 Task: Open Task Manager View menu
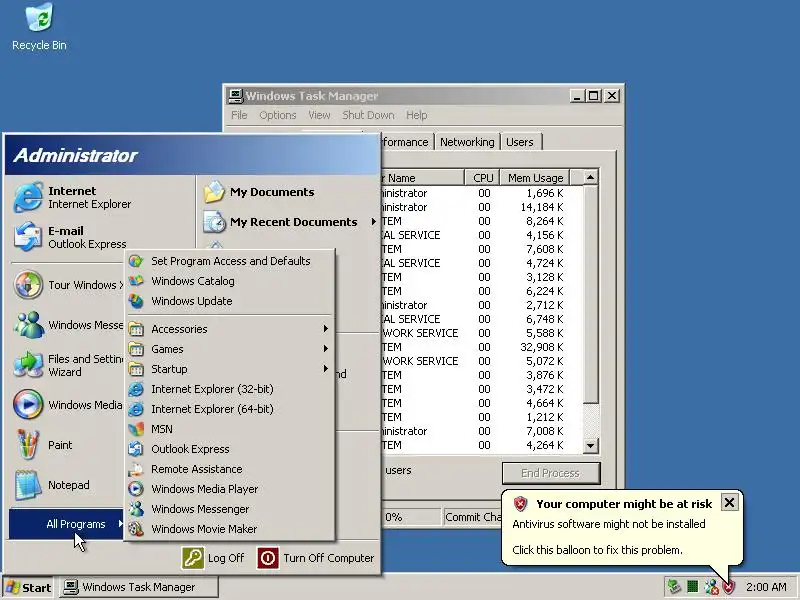click(319, 115)
